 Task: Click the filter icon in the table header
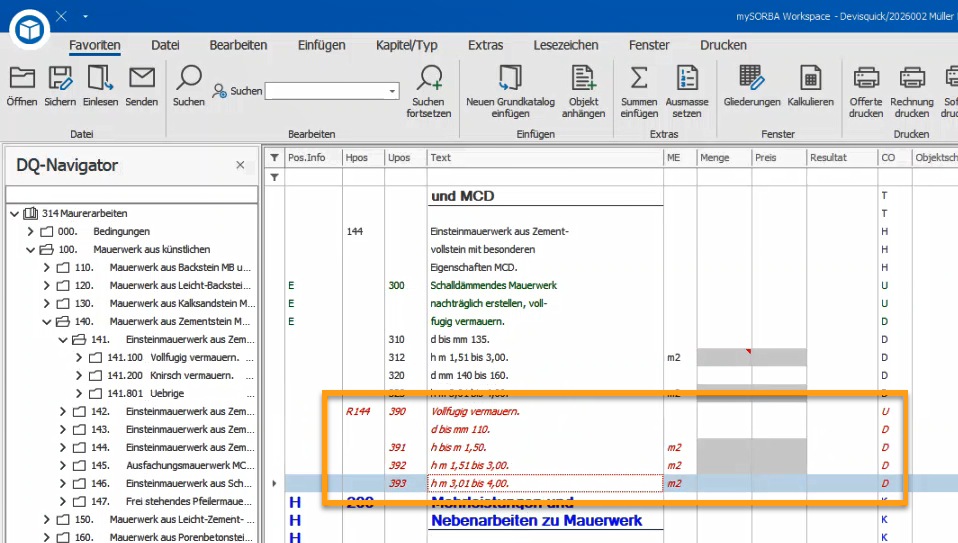(x=274, y=158)
